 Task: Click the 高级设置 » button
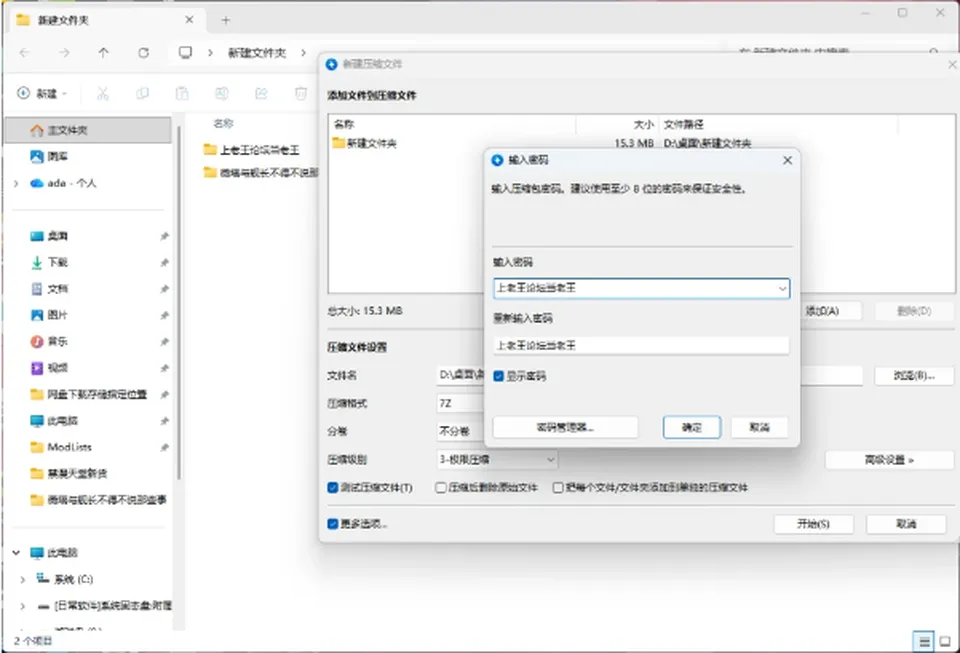click(x=889, y=460)
